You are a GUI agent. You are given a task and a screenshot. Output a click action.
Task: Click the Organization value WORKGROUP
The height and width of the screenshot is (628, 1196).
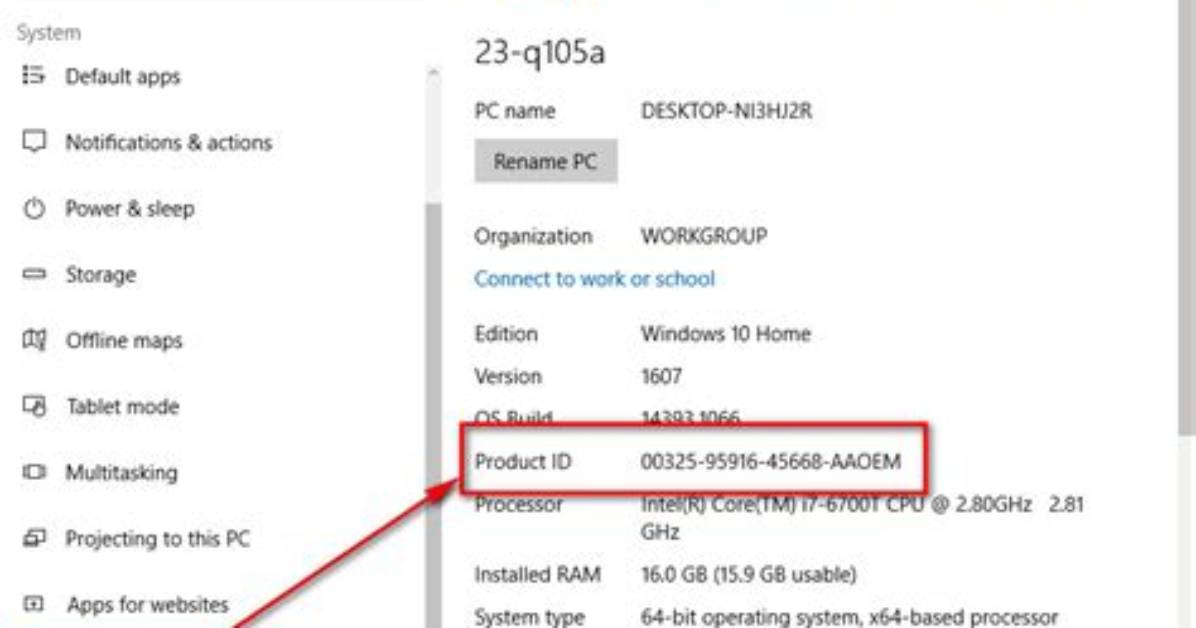click(x=703, y=237)
